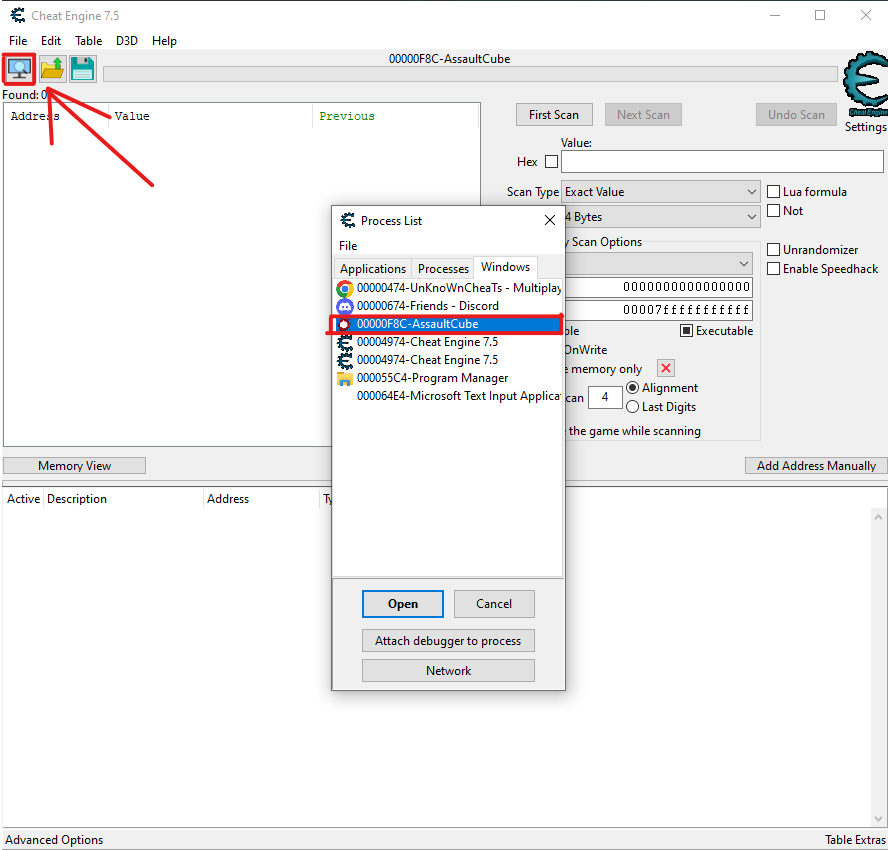Click the First Scan button
Viewport: 888px width, 850px height.
pyautogui.click(x=554, y=114)
